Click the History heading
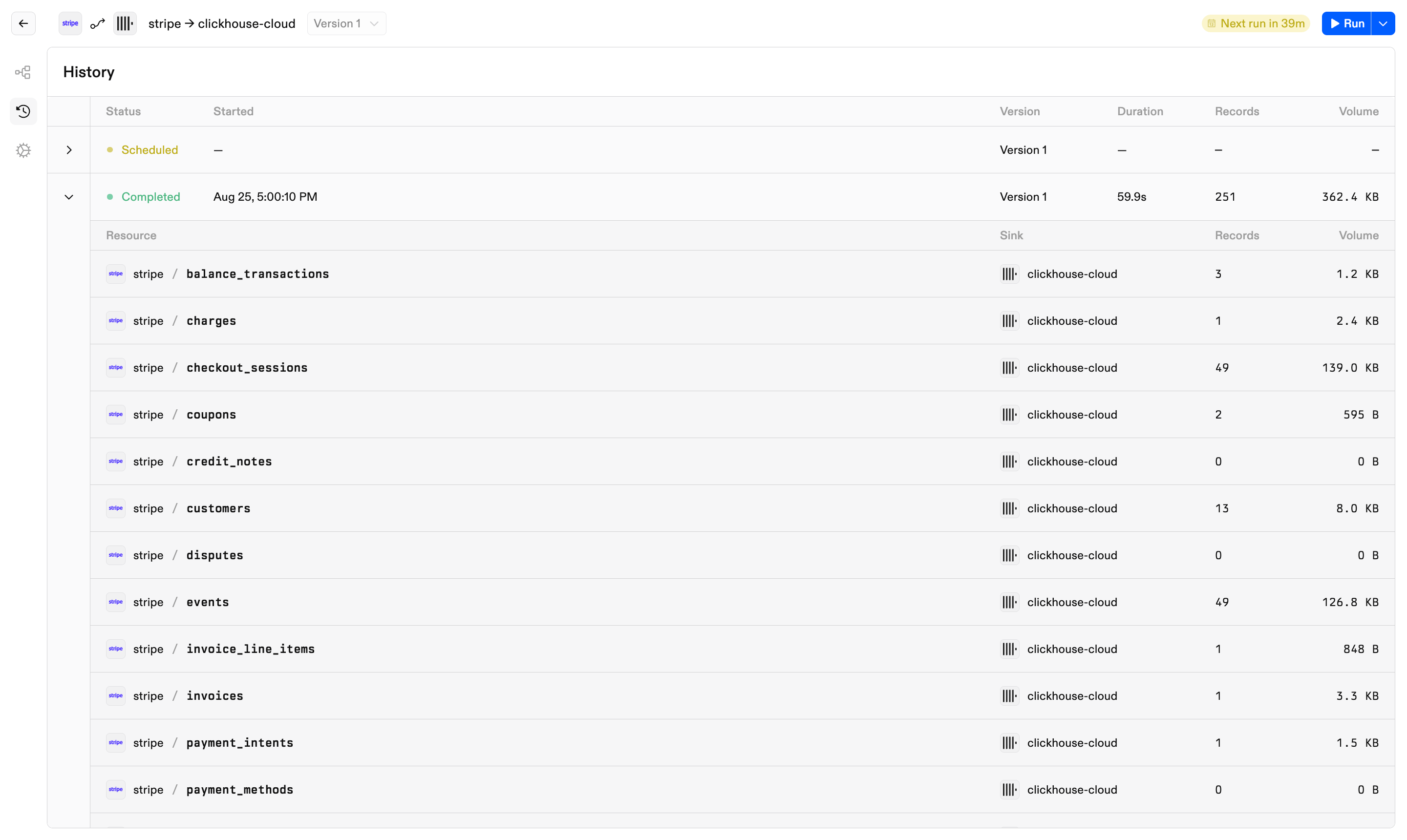1407x840 pixels. (89, 72)
